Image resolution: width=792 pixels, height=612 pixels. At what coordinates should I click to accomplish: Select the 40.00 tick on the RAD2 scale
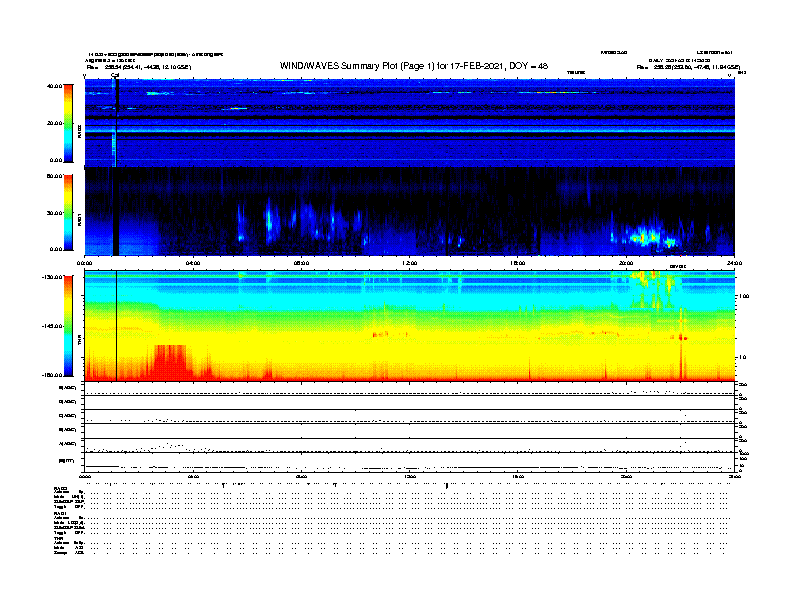[54, 86]
